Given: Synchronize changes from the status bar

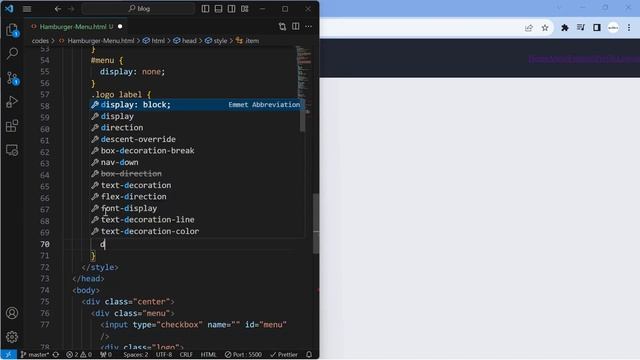Looking at the screenshot, I should 56,354.
